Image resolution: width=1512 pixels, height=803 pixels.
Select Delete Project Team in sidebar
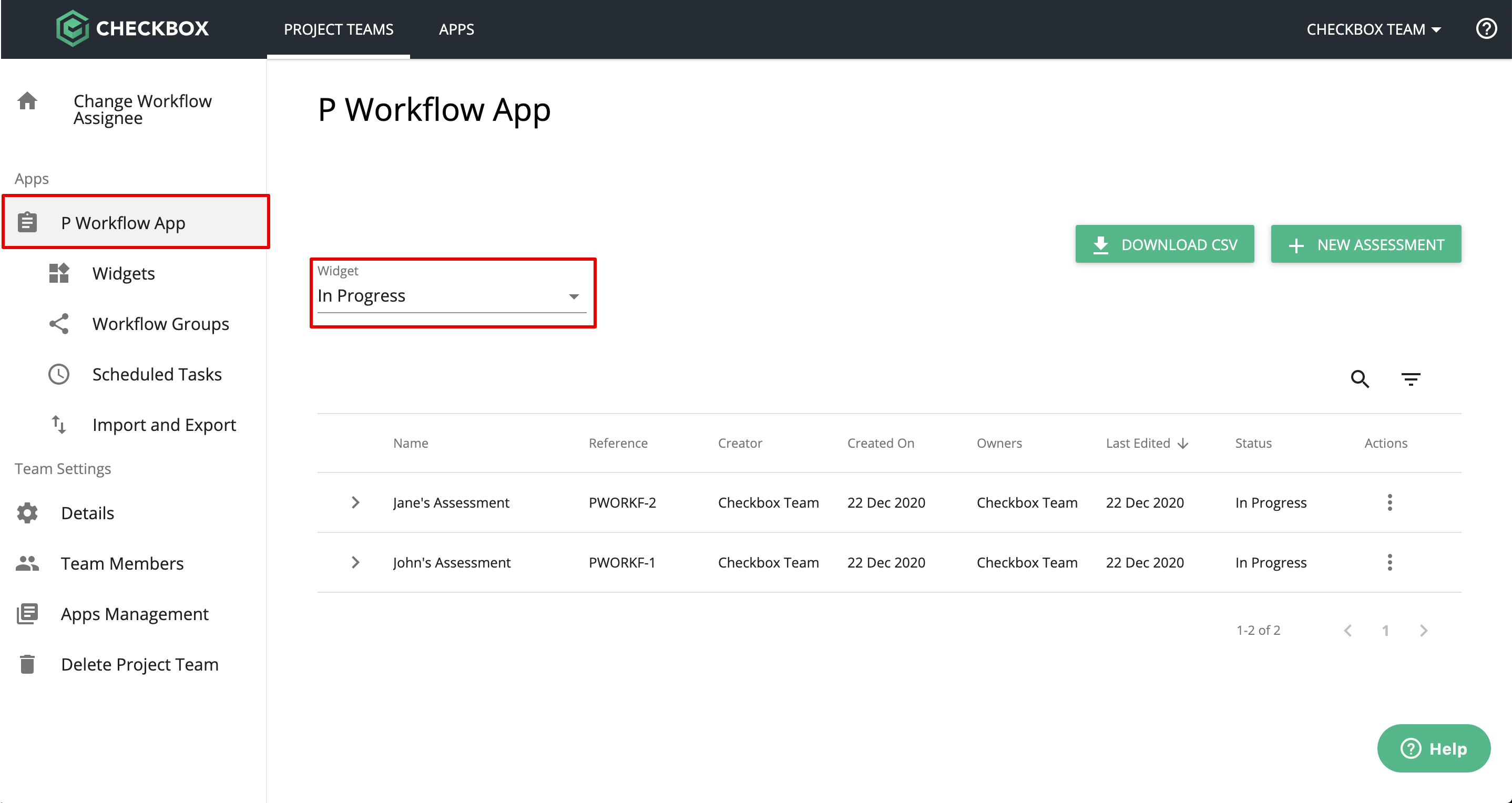click(140, 664)
